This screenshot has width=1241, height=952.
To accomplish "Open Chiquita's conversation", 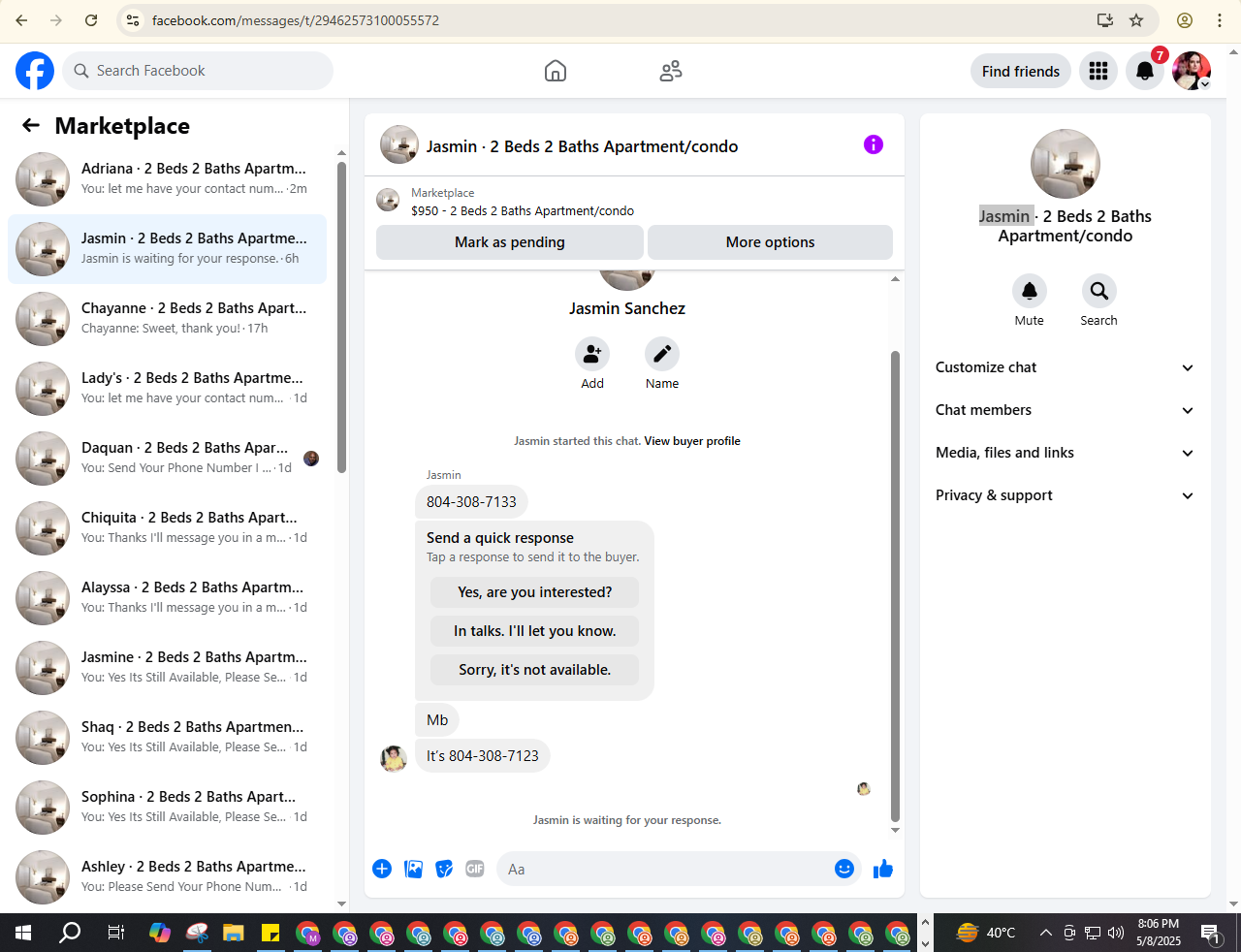I will [x=167, y=528].
